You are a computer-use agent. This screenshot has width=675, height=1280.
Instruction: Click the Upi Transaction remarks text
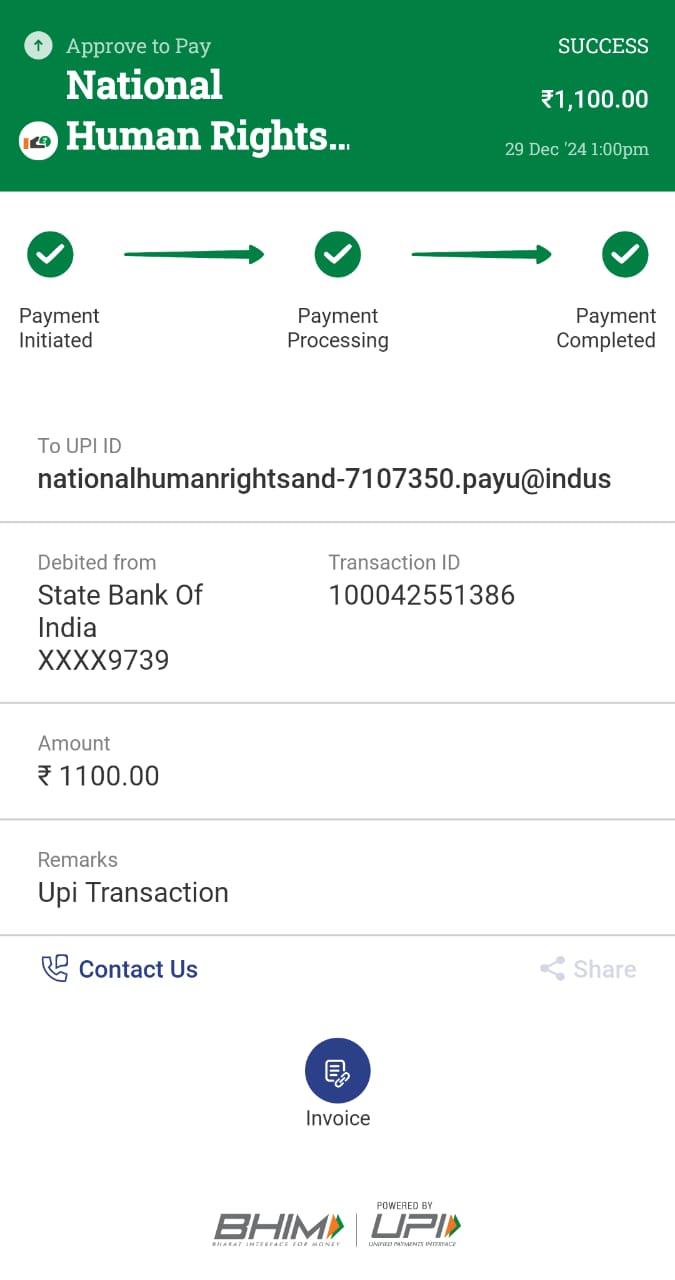pyautogui.click(x=133, y=892)
